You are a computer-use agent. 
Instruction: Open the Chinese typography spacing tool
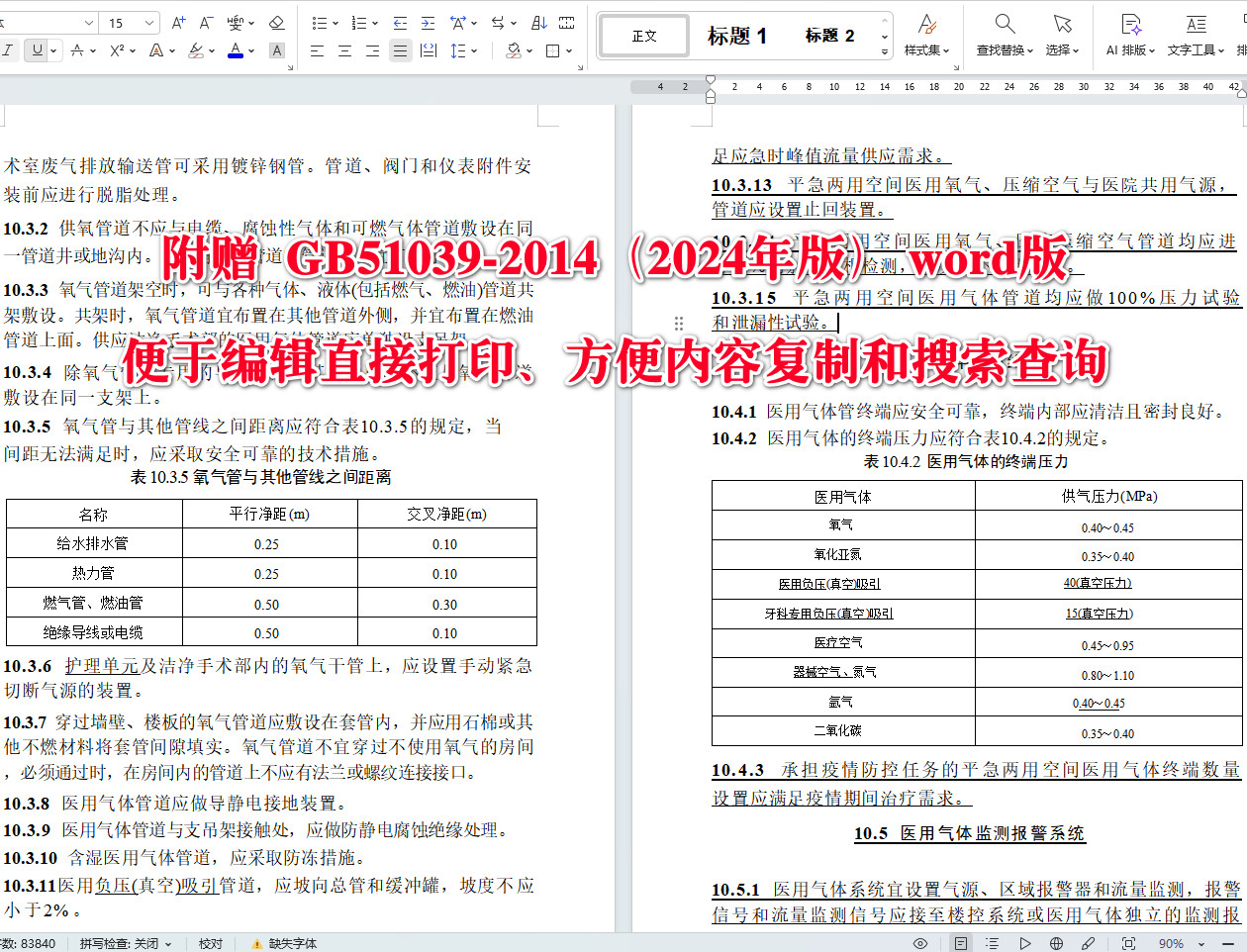[457, 23]
